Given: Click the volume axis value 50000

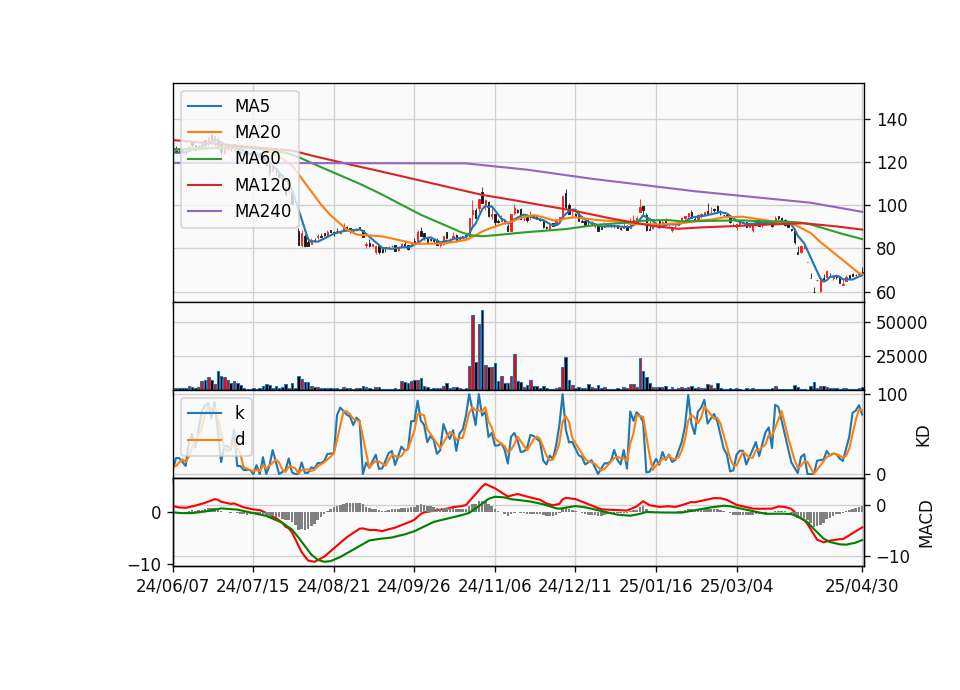Looking at the screenshot, I should pyautogui.click(x=902, y=323).
